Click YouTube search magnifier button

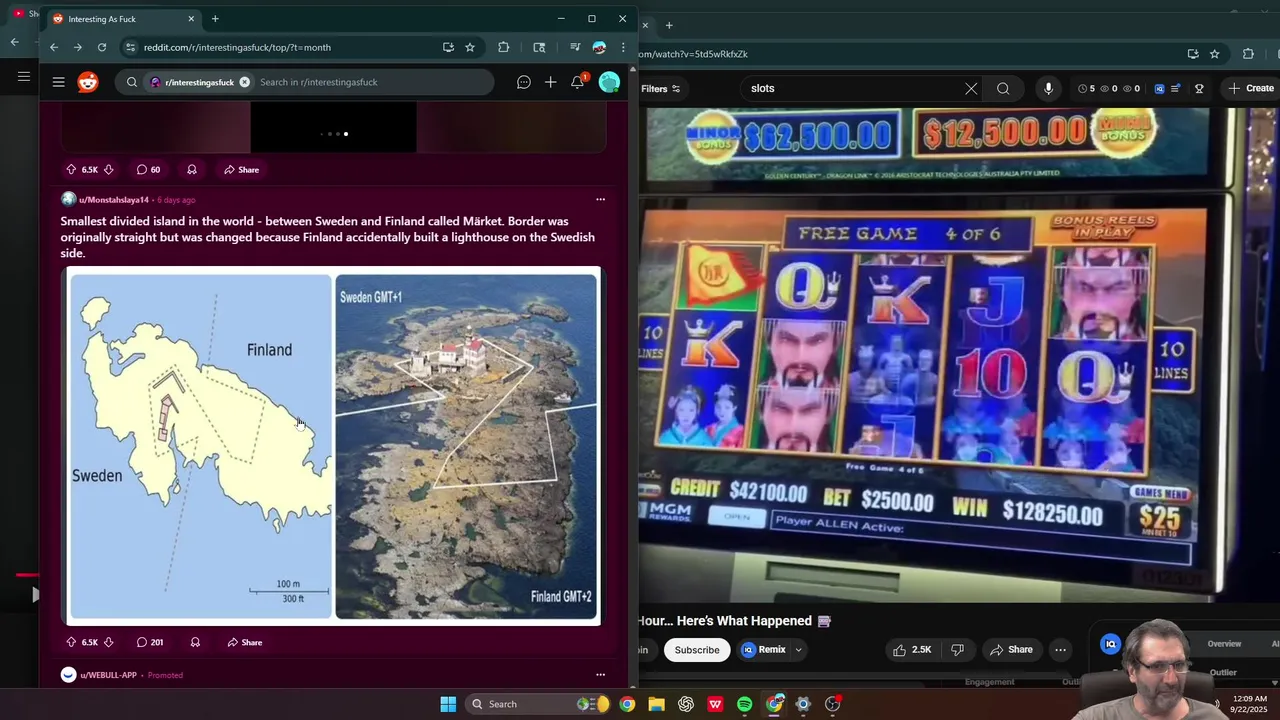click(1003, 88)
